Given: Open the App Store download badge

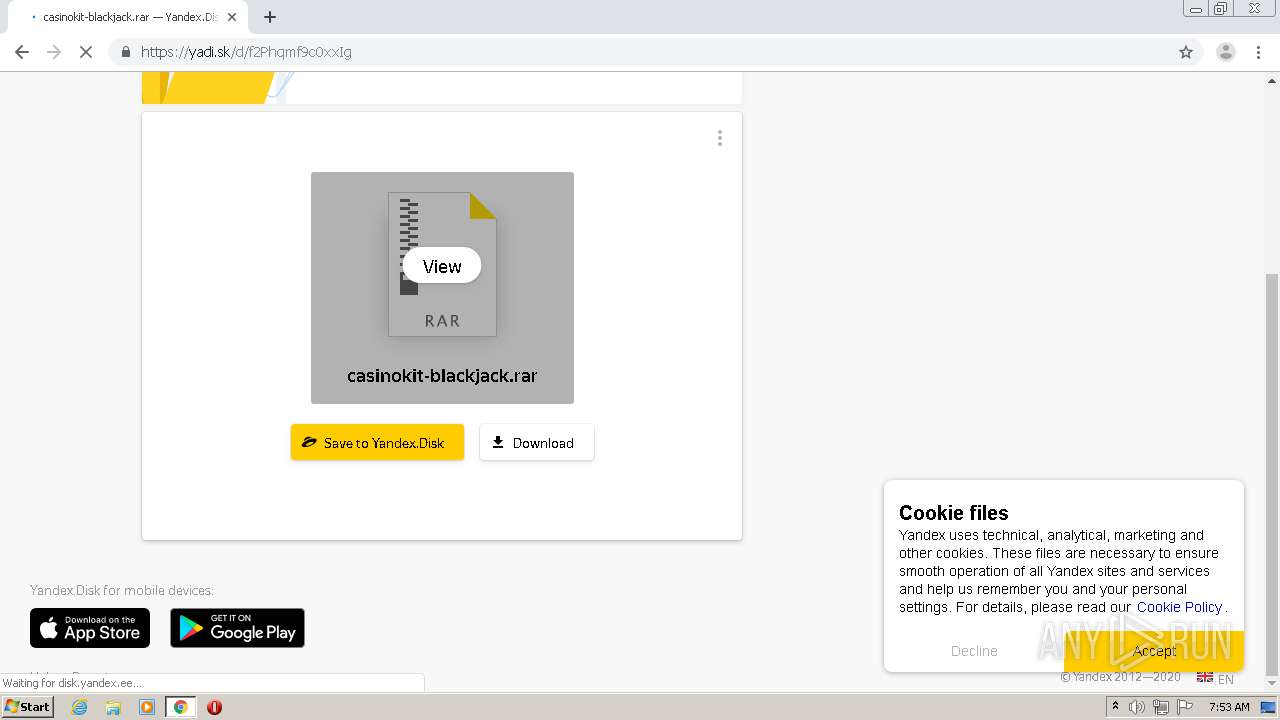Looking at the screenshot, I should (x=90, y=628).
